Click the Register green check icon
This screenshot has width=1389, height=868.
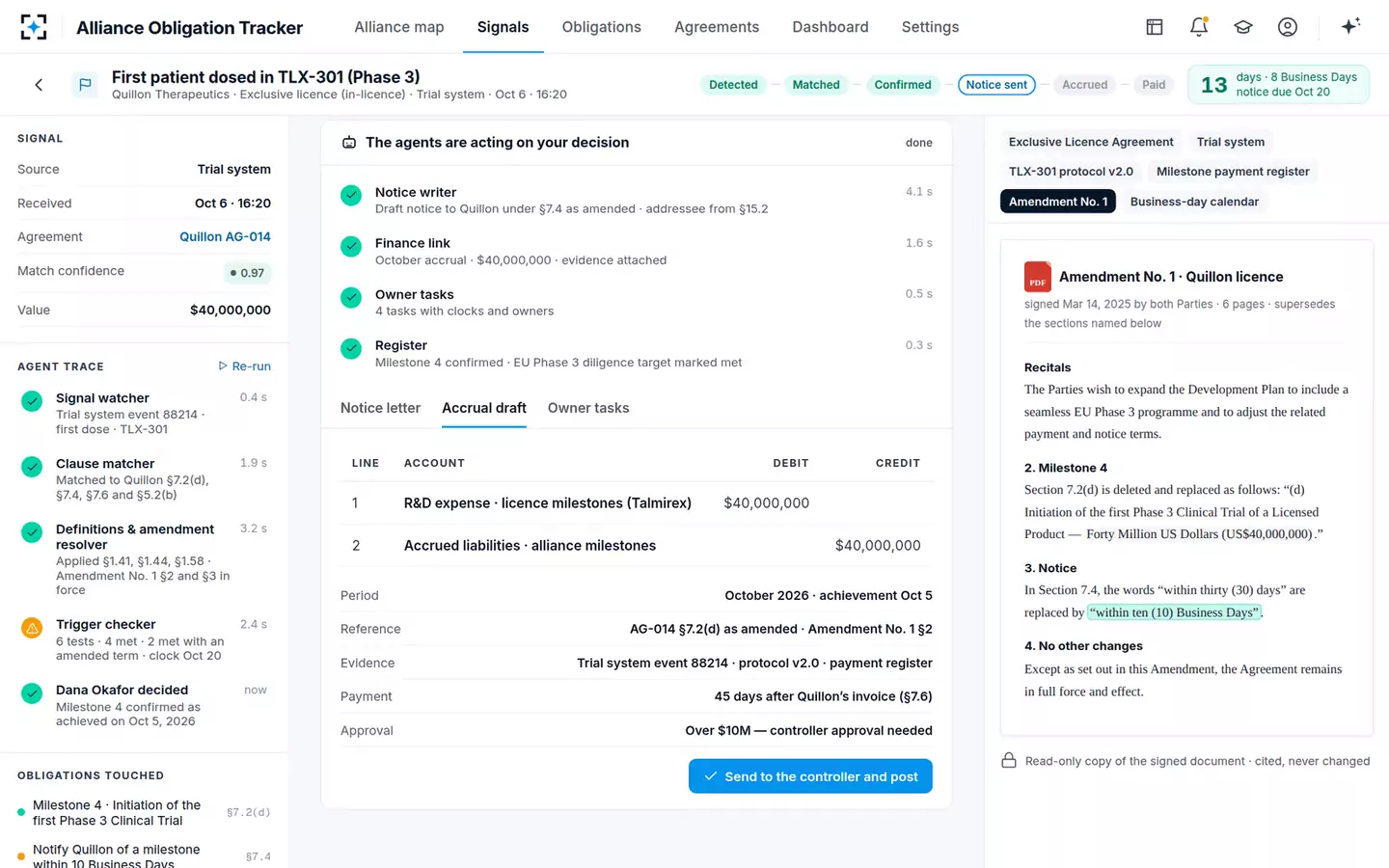[351, 349]
